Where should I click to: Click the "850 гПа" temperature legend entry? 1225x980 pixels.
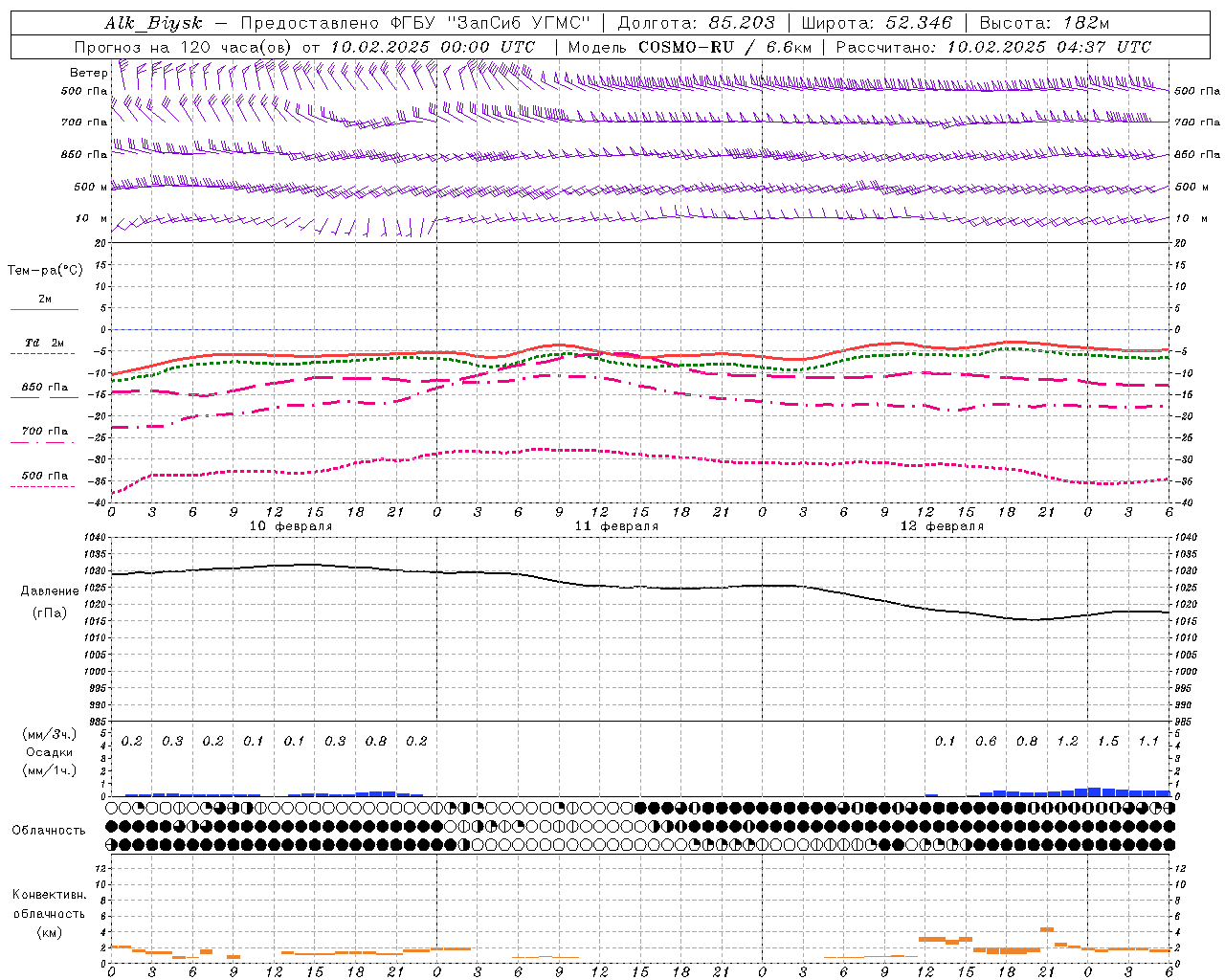point(44,388)
